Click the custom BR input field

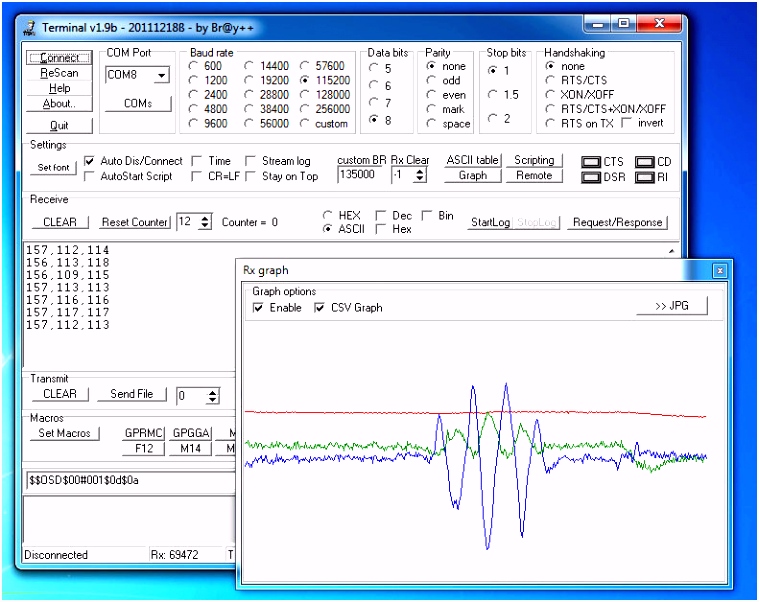(x=361, y=174)
